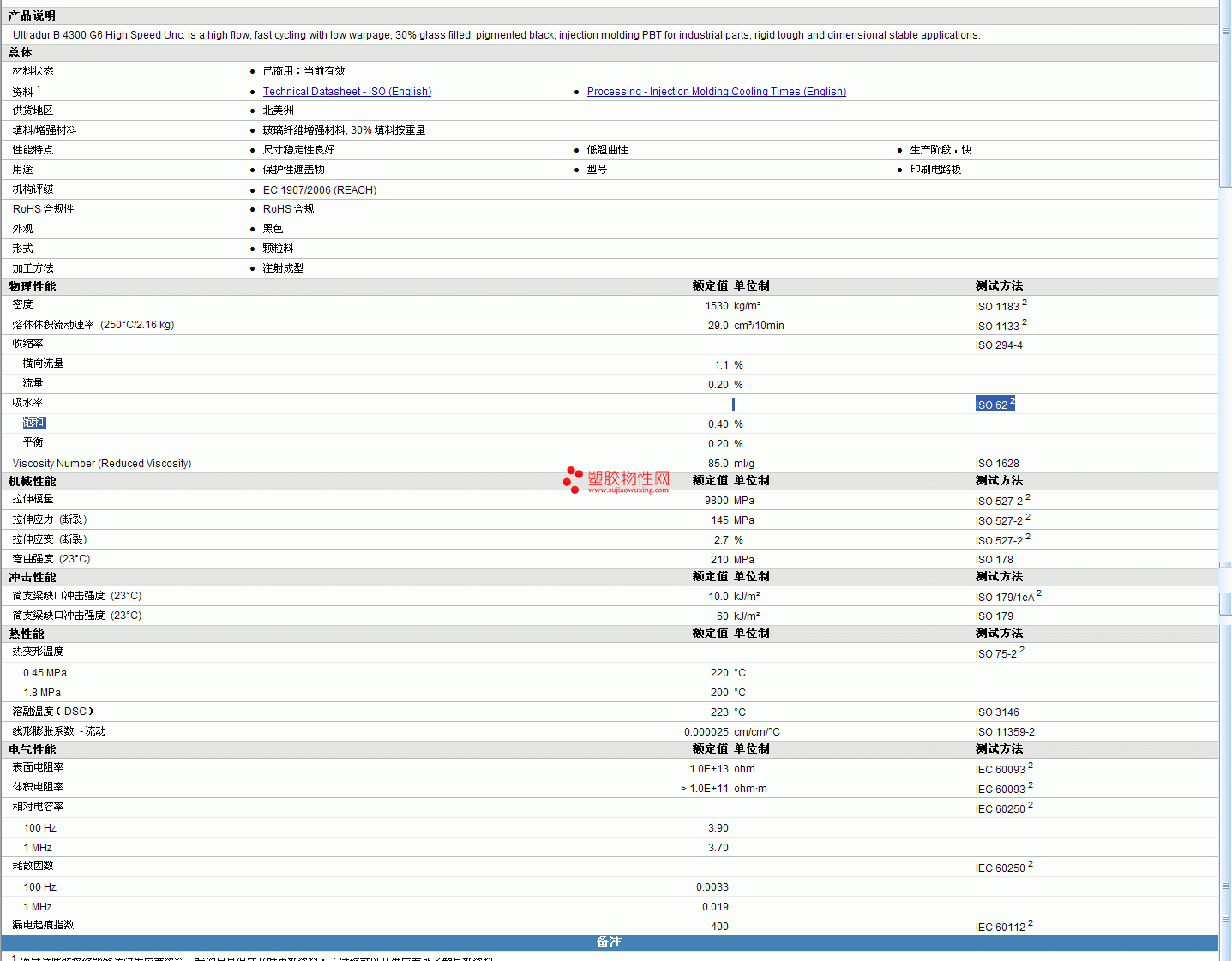This screenshot has width=1232, height=961.
Task: Click the form value 颗粒料
Action: tap(279, 249)
